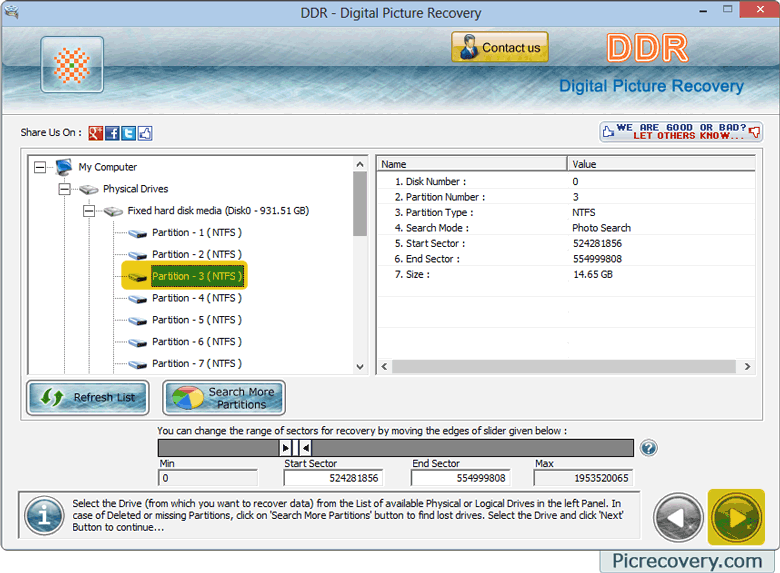
Task: Click the details table scroll-right arrow
Action: (x=747, y=367)
